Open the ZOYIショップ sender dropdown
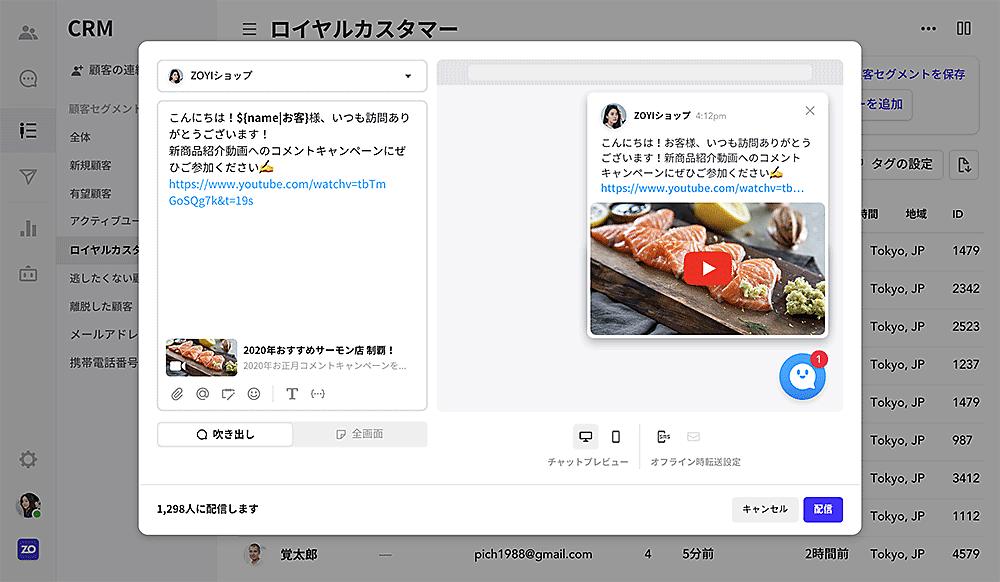Viewport: 1000px width, 582px height. point(292,76)
